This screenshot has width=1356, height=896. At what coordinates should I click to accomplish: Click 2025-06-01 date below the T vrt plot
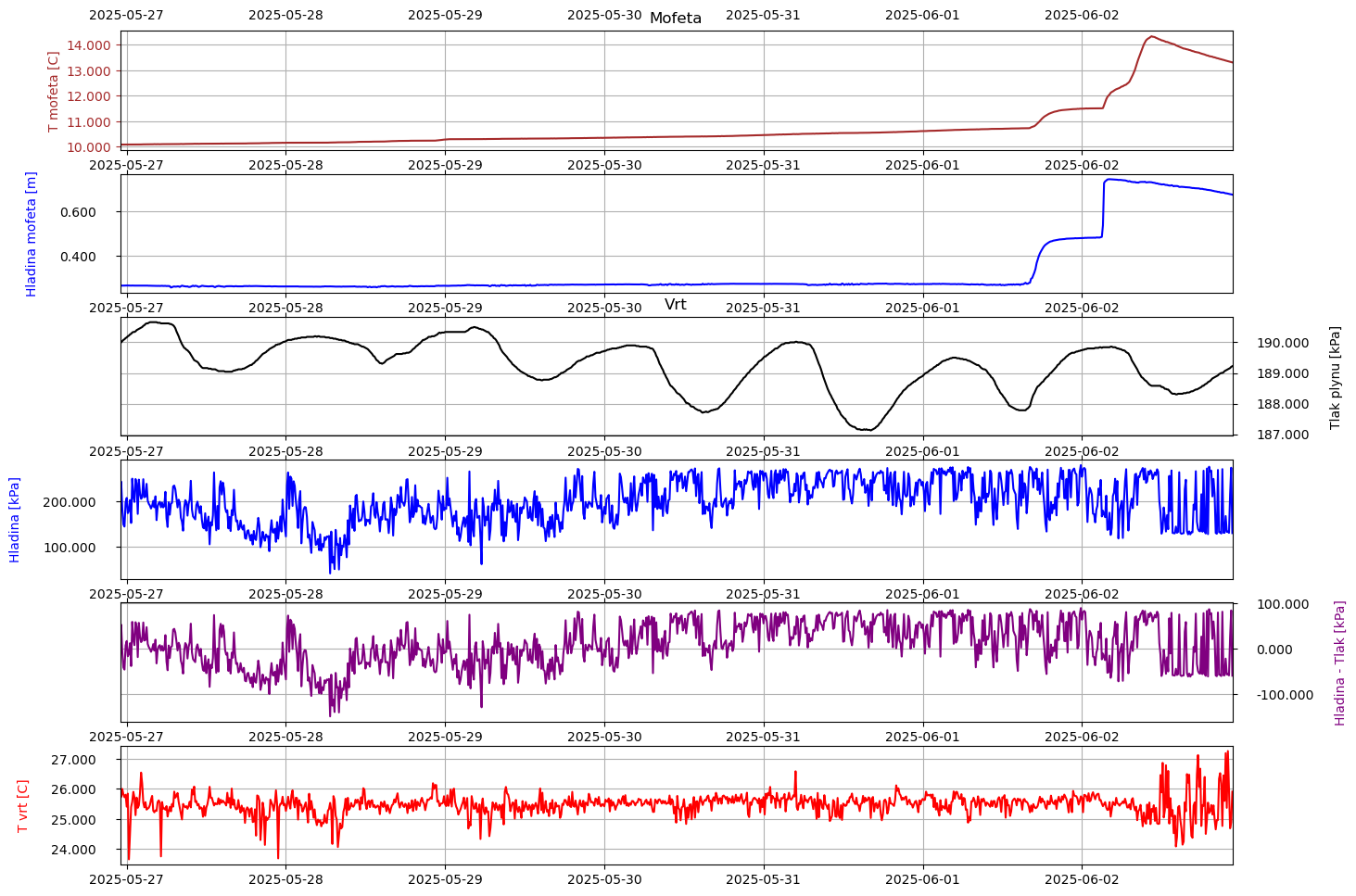(922, 880)
